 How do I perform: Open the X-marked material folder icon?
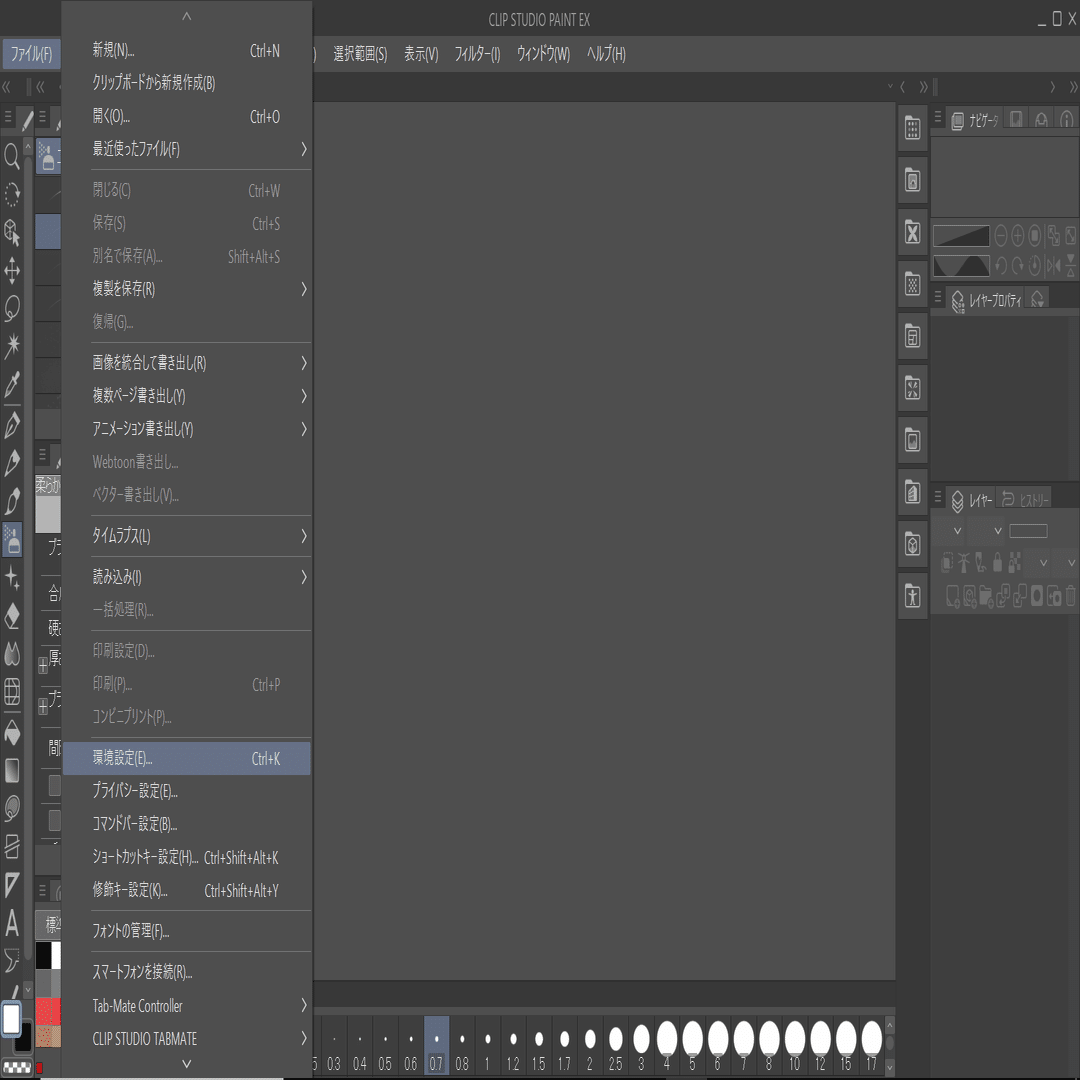[x=913, y=232]
